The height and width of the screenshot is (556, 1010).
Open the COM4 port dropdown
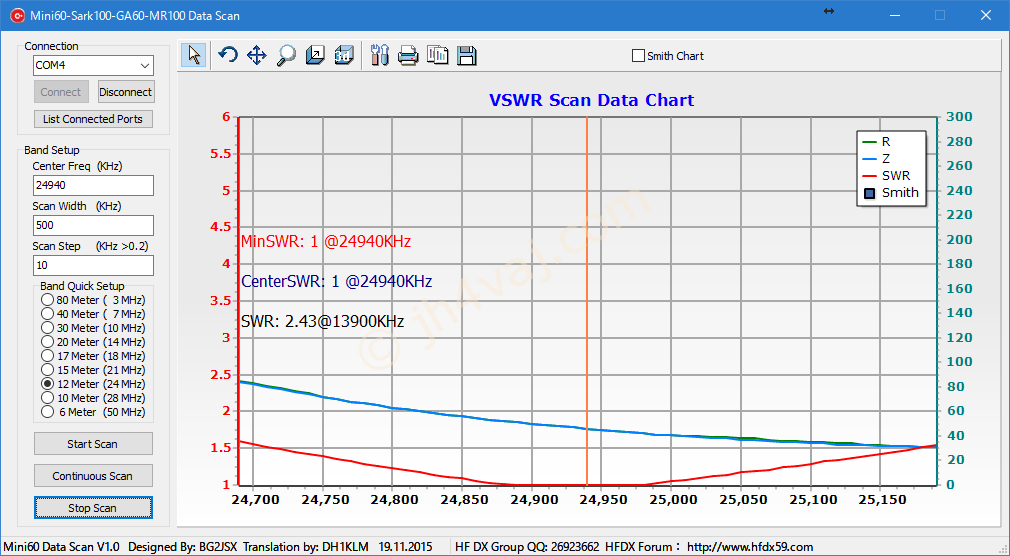pyautogui.click(x=144, y=65)
